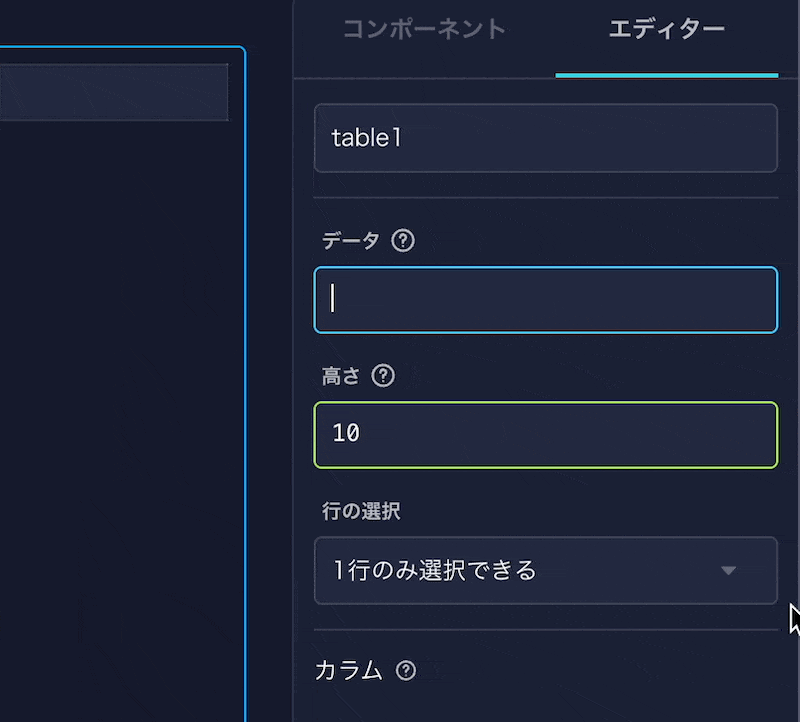The width and height of the screenshot is (800, 722).
Task: Click the help icon next to データ
Action: click(403, 241)
